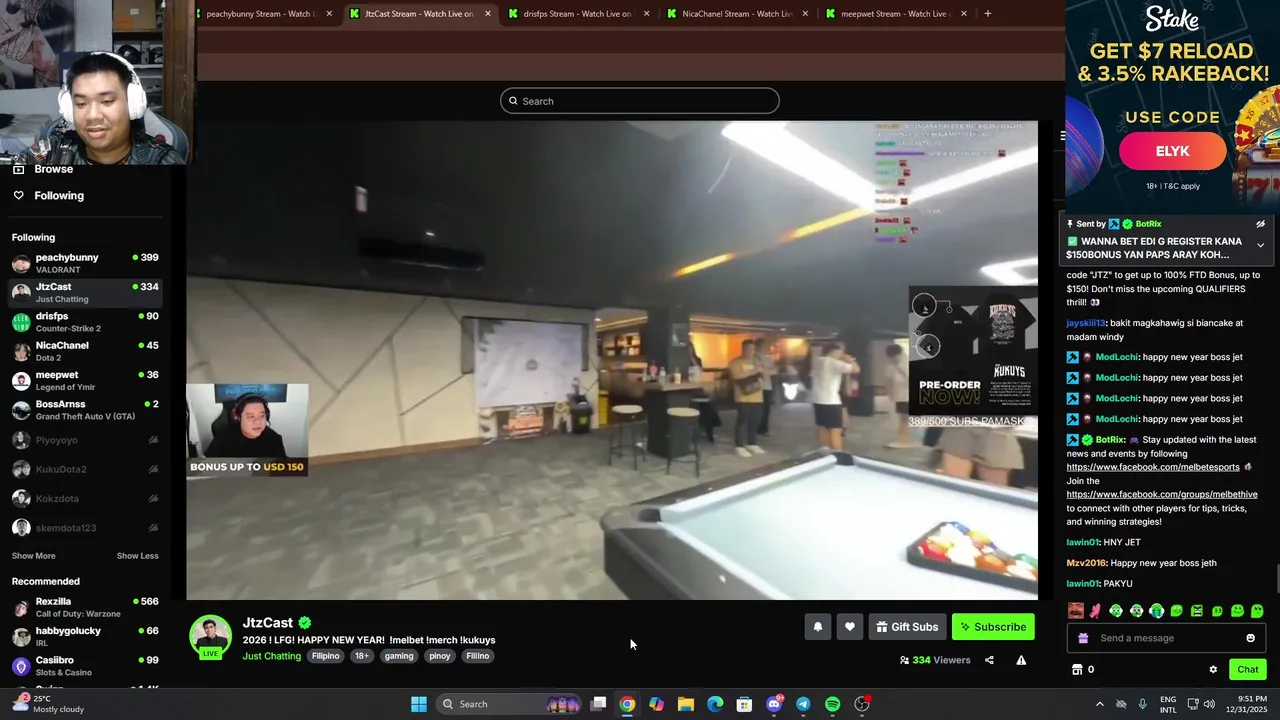Open the gift icon inside the message box
Viewport: 1280px width, 720px height.
click(1083, 638)
